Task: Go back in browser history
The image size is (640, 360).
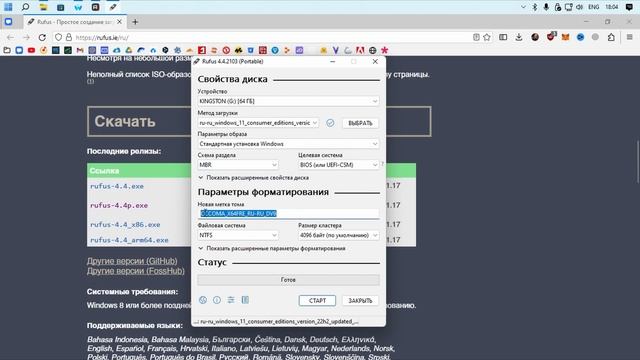Action: coord(10,37)
